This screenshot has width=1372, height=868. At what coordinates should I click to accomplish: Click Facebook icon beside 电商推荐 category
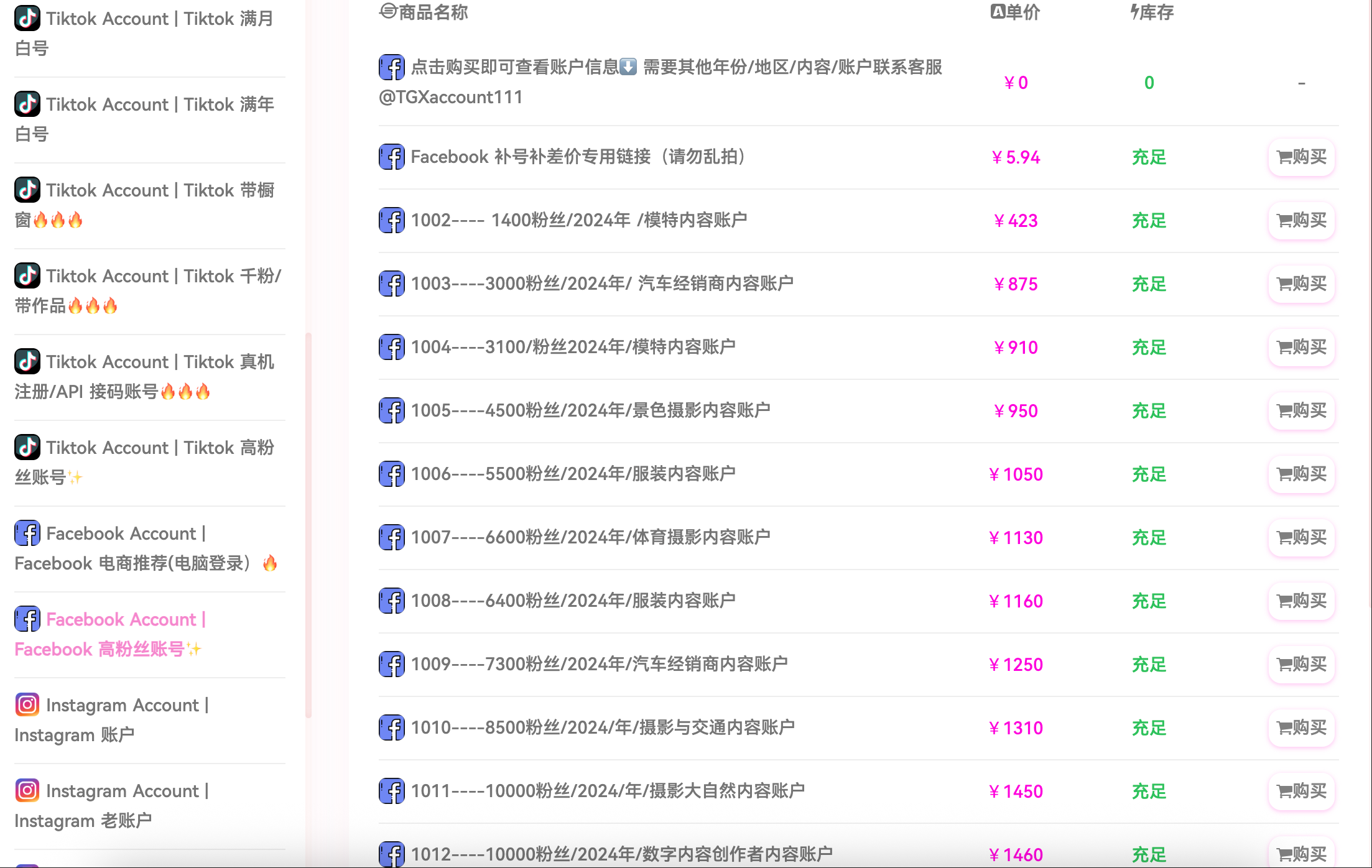[27, 533]
